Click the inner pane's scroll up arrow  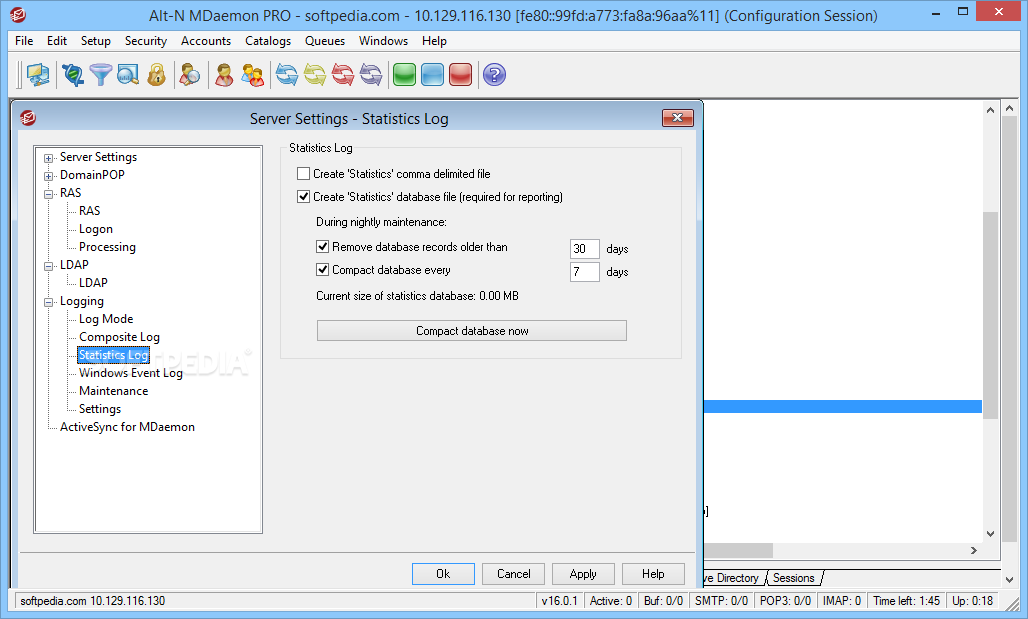click(990, 110)
